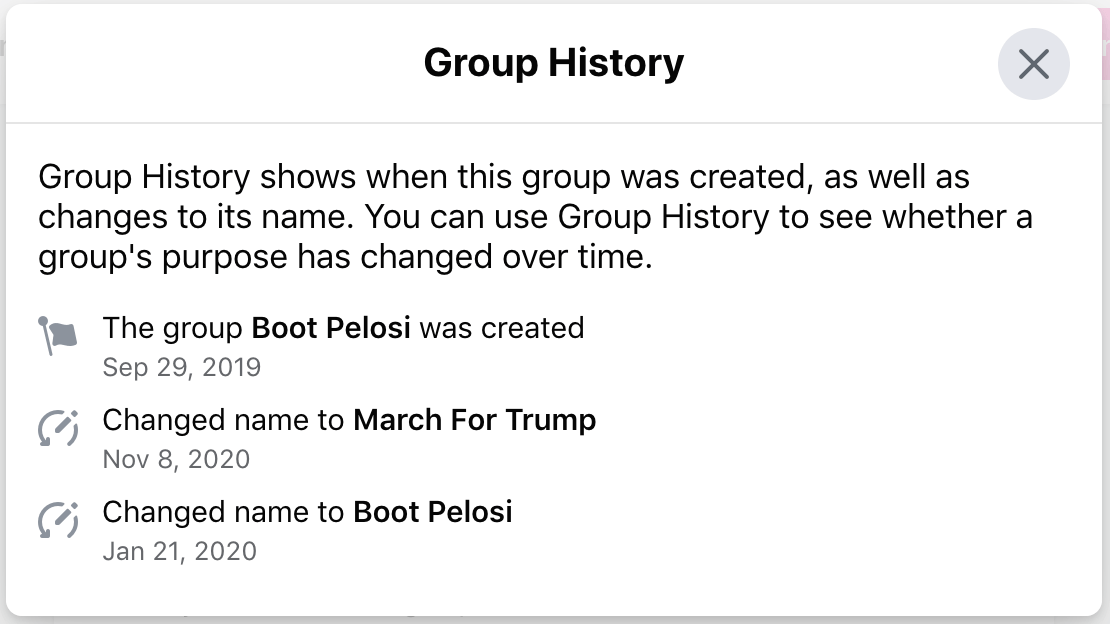This screenshot has width=1110, height=624.
Task: Click the divider line below the header
Action: (554, 123)
